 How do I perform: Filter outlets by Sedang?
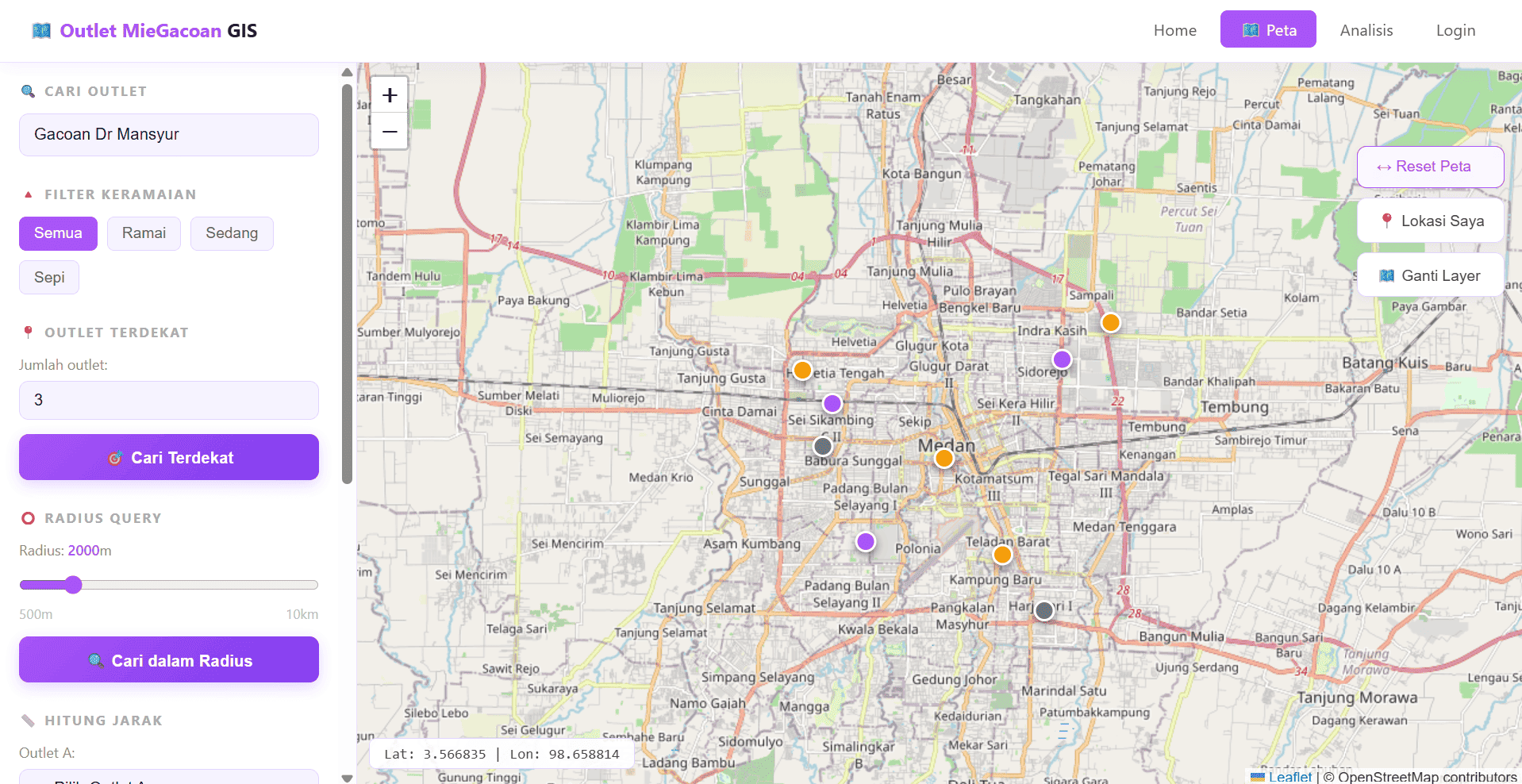click(232, 233)
